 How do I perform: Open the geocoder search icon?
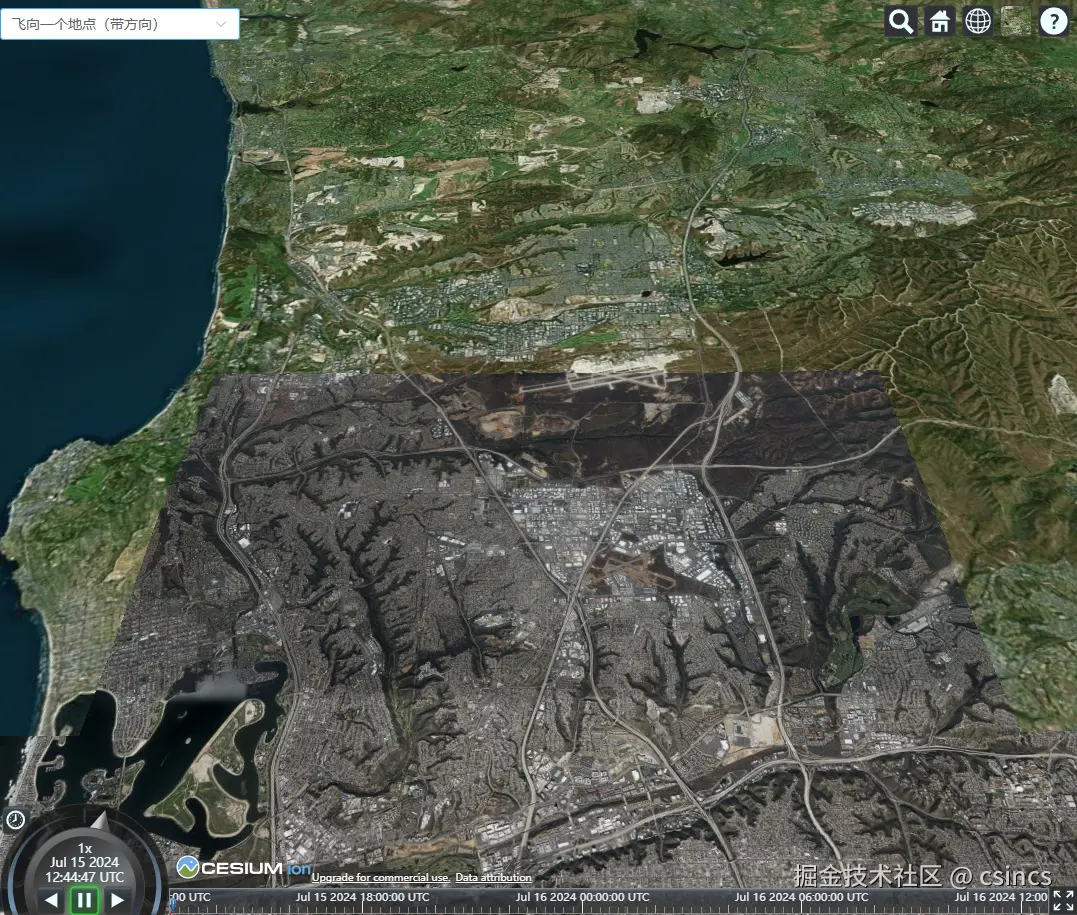click(901, 21)
